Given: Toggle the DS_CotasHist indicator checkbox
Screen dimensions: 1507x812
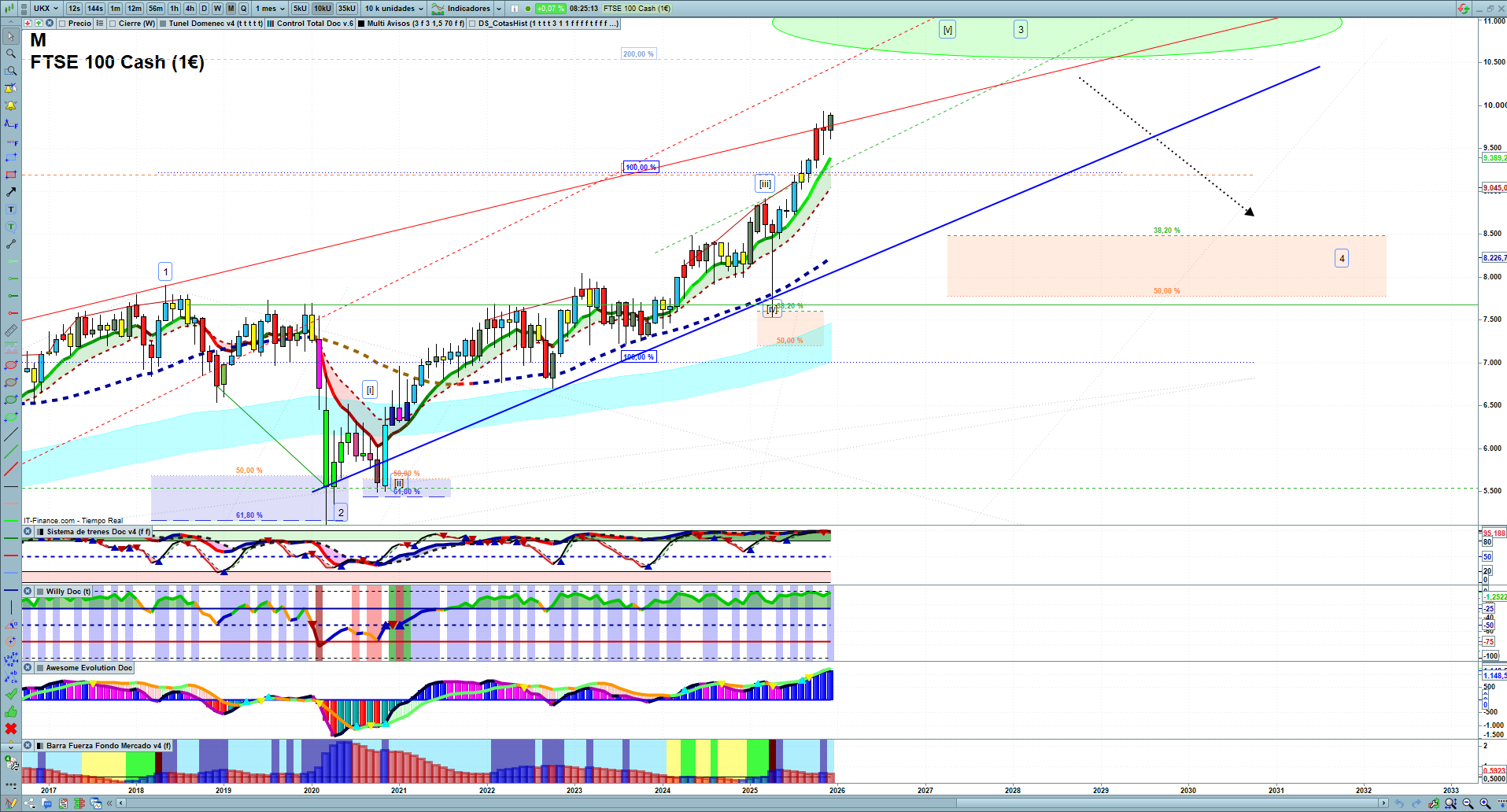Looking at the screenshot, I should pyautogui.click(x=472, y=24).
